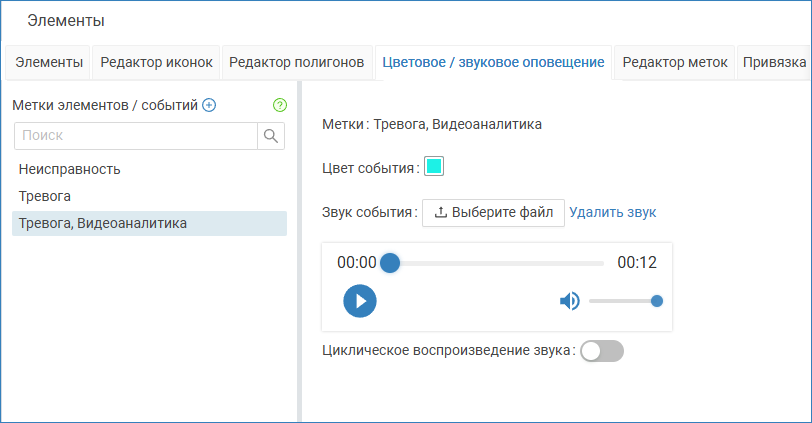
Task: Click the search magnifier icon
Action: tap(271, 136)
